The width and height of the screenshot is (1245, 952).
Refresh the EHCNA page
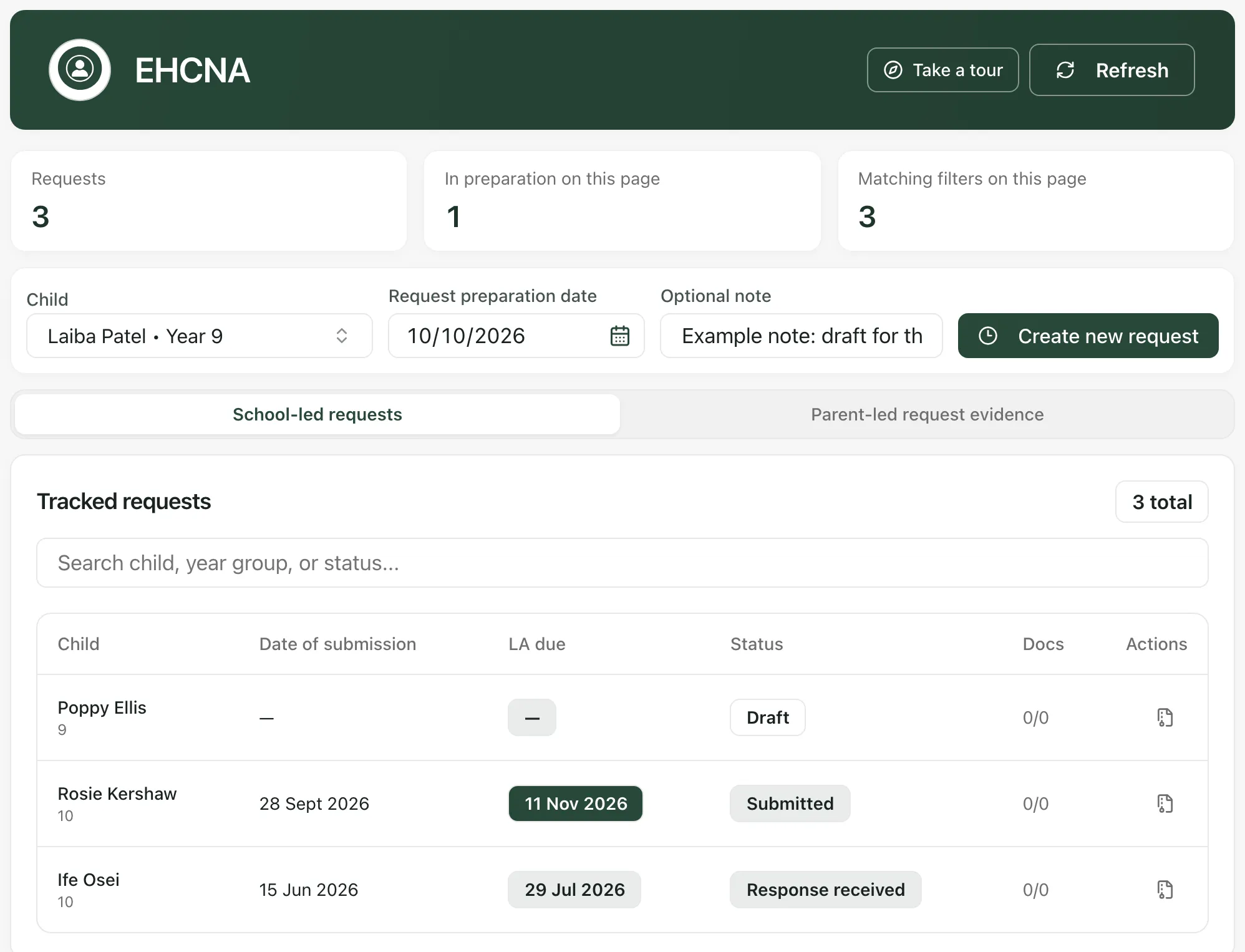(x=1112, y=70)
